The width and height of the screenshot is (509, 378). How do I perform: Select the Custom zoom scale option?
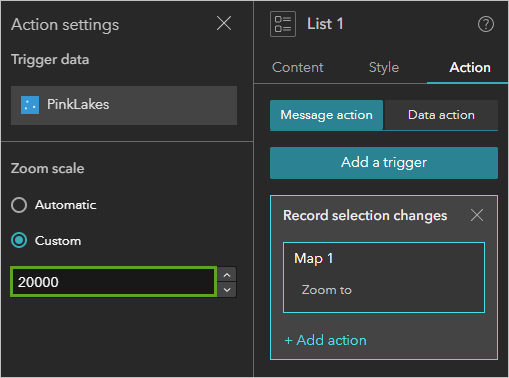point(19,240)
